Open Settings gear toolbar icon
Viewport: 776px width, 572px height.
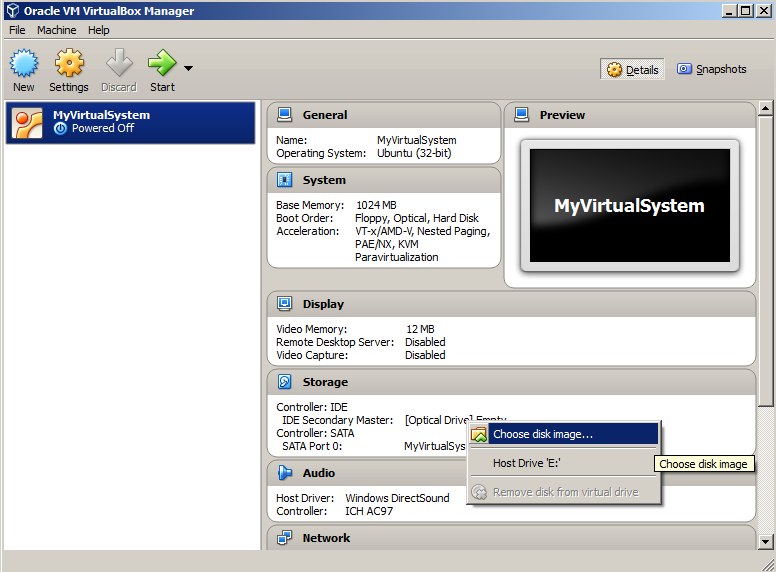point(69,63)
